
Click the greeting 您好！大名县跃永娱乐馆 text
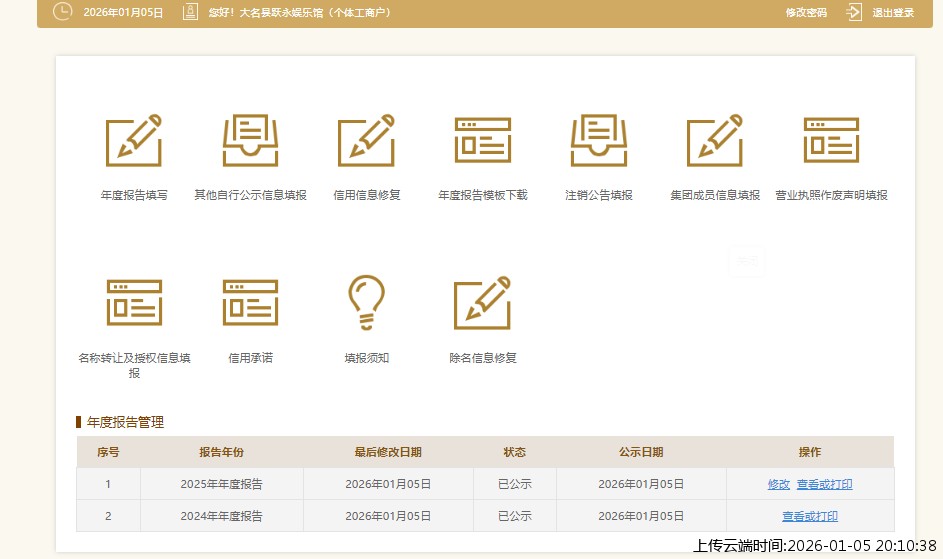[x=300, y=13]
